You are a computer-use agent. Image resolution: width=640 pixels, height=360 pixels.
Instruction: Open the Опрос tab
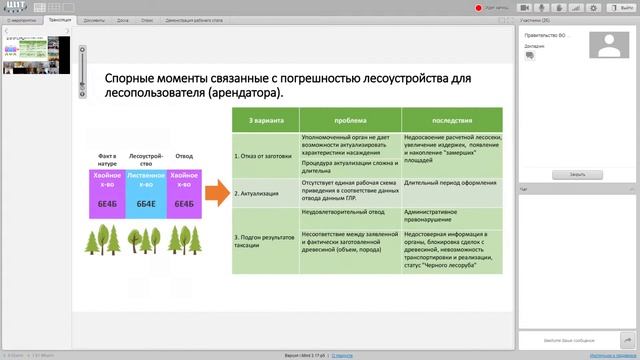click(x=147, y=20)
